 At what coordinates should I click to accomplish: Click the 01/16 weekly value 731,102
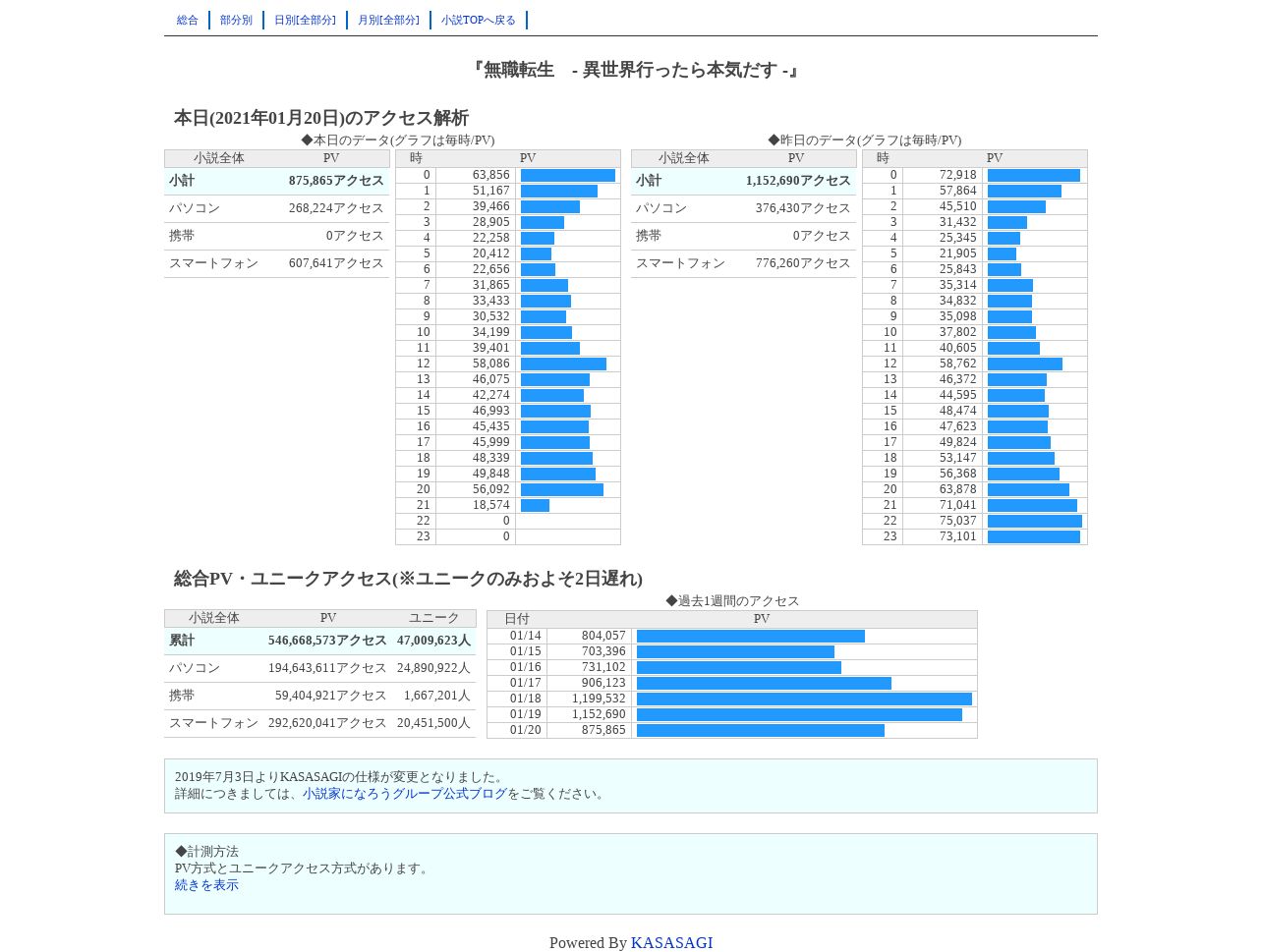[x=603, y=667]
